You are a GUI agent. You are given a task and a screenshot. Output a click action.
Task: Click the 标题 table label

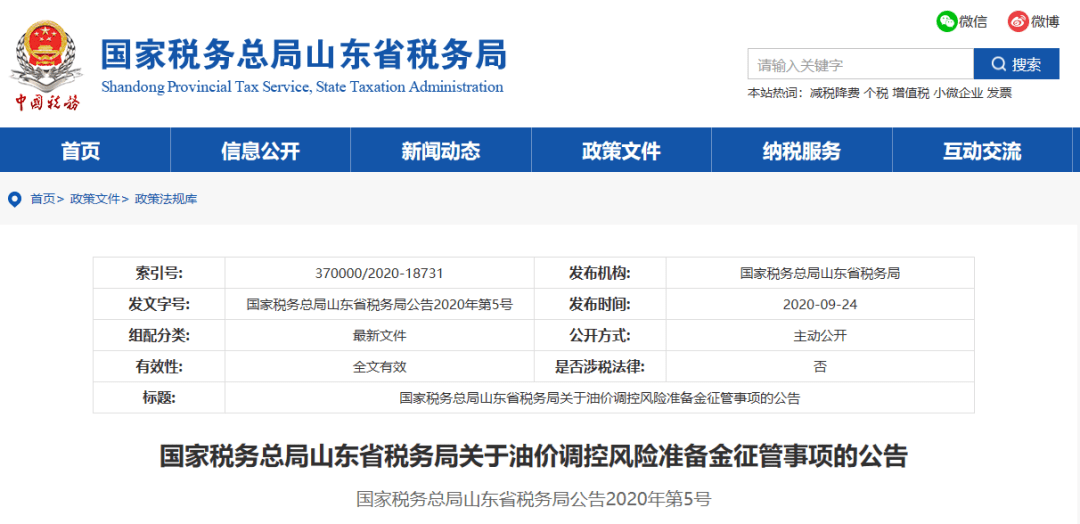pos(159,397)
